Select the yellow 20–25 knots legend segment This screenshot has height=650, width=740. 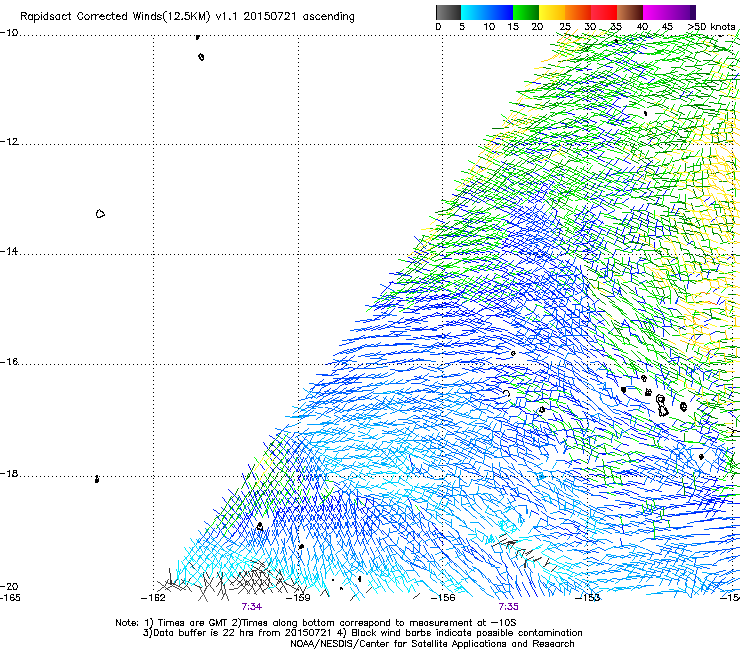point(552,12)
